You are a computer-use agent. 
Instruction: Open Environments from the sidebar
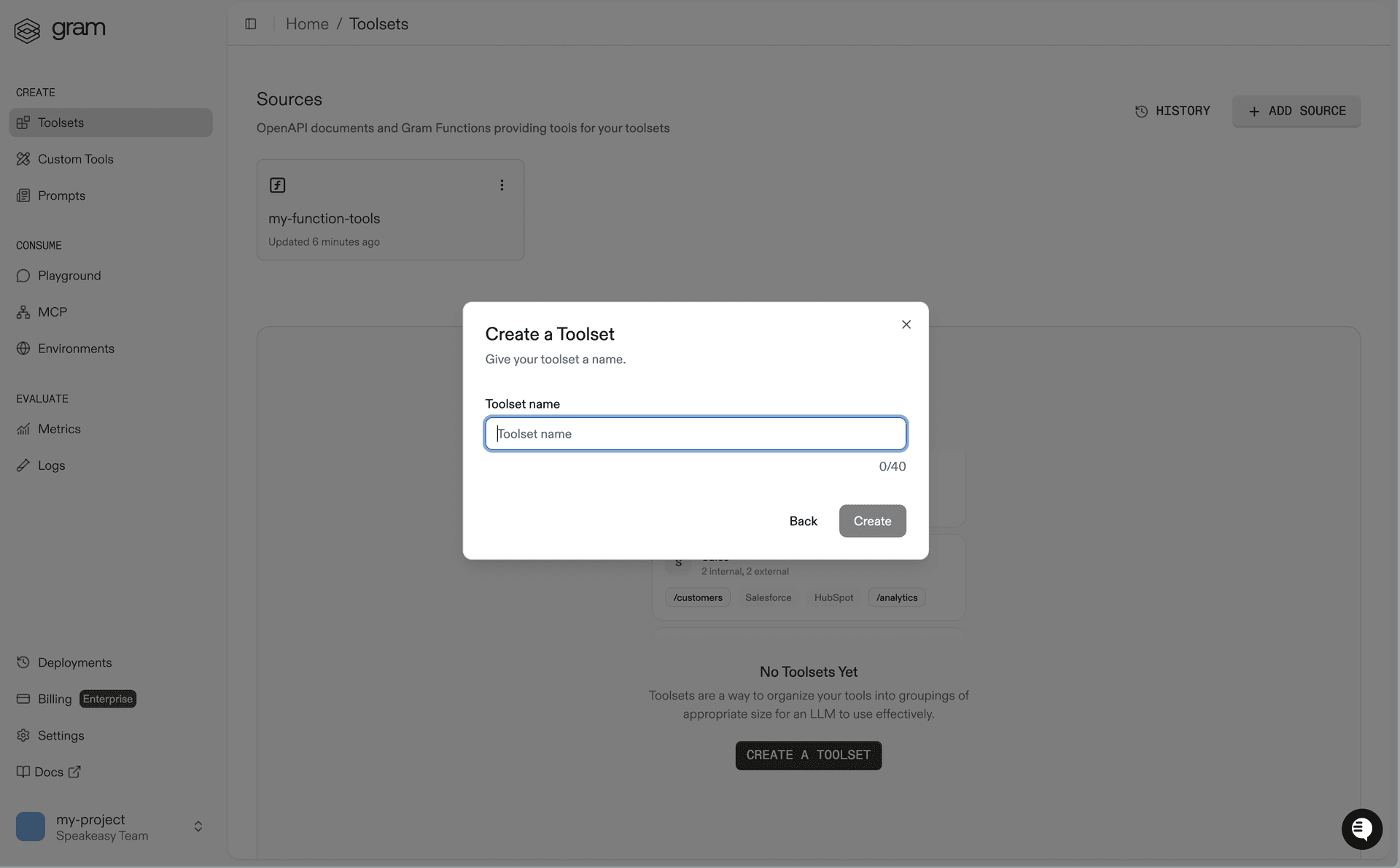click(x=76, y=348)
